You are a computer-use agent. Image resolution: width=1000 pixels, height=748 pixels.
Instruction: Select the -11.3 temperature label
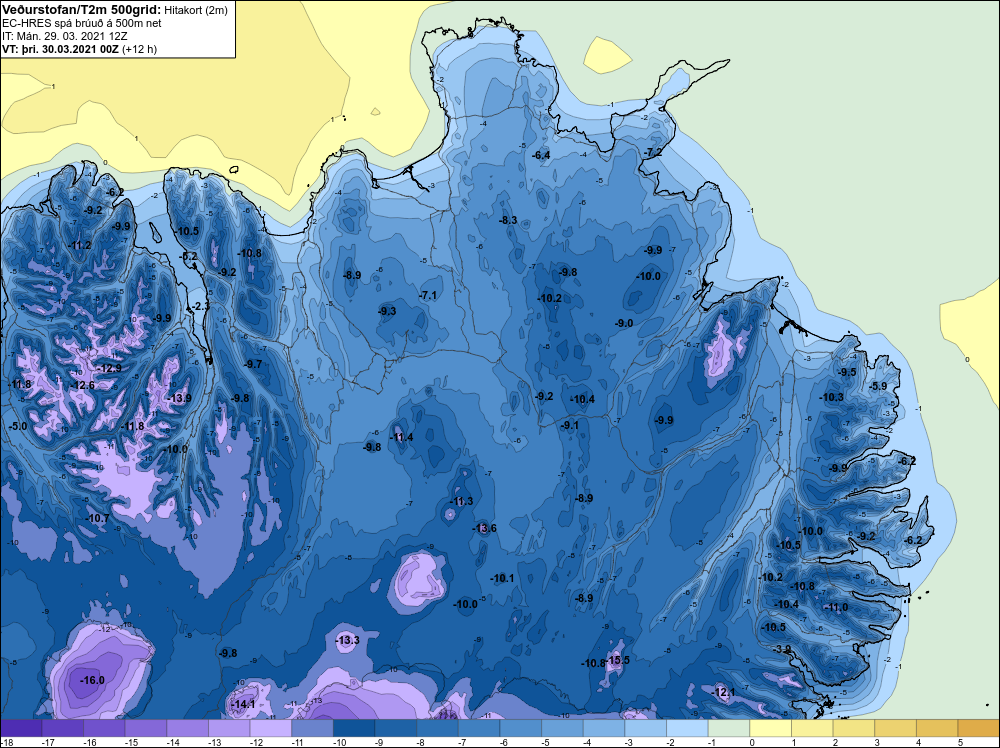(461, 501)
